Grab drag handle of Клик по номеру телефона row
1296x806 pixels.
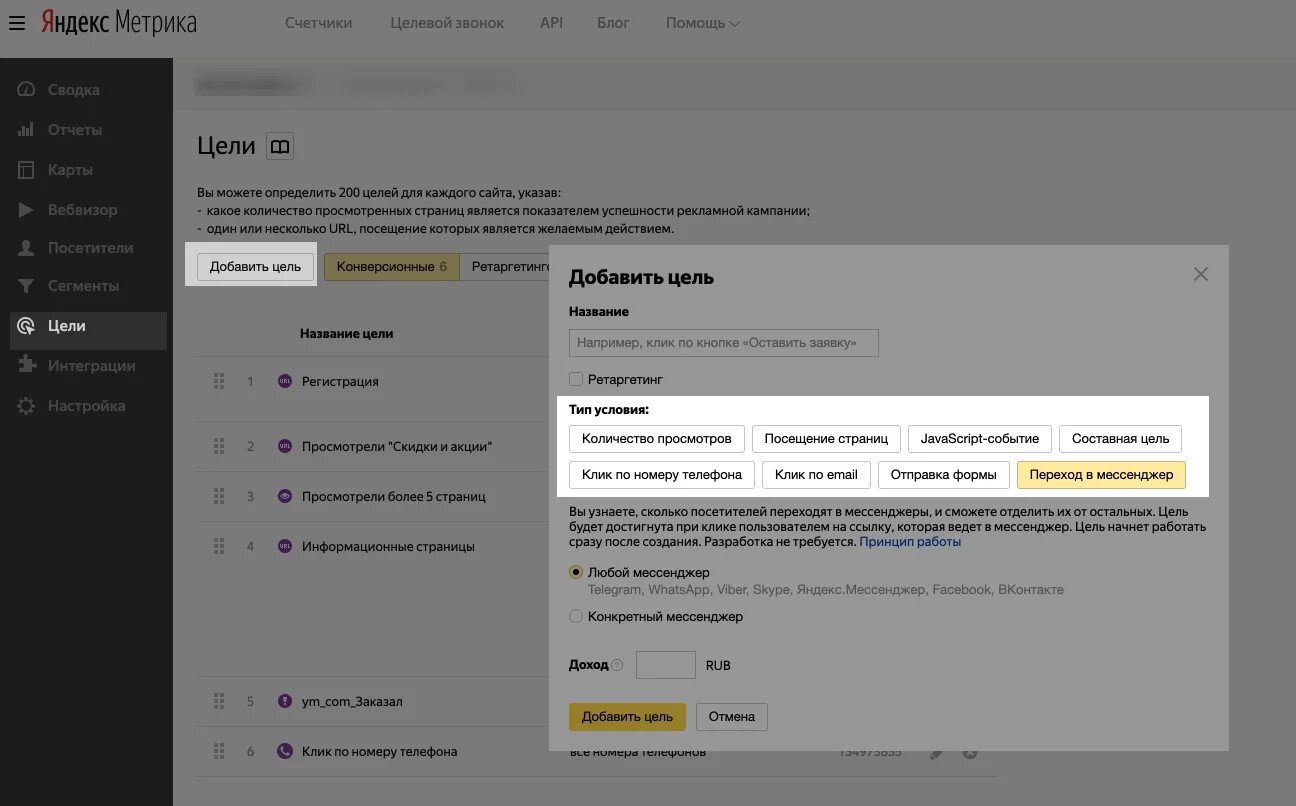point(218,751)
